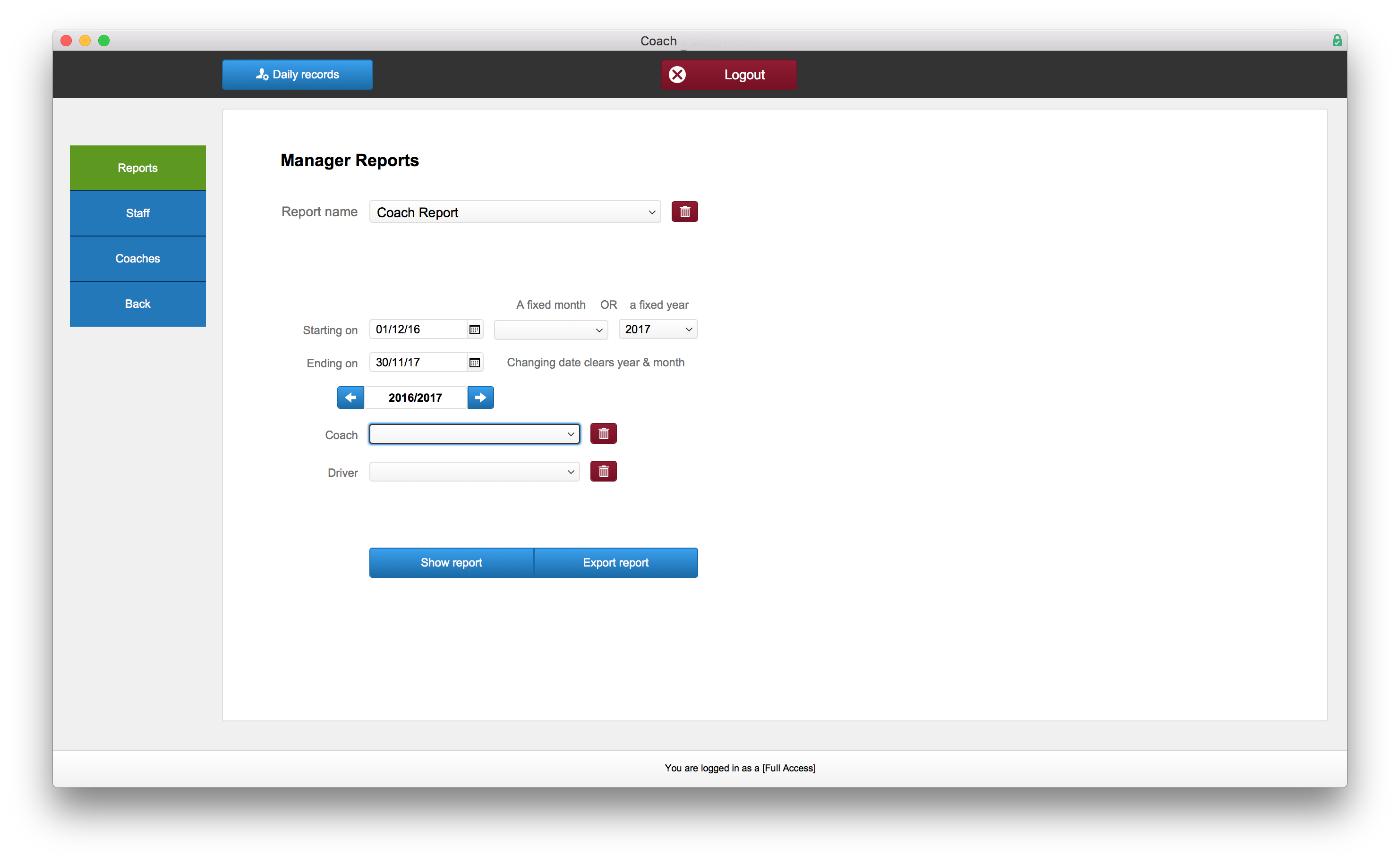
Task: Click the trash icon beside Report name
Action: click(684, 212)
